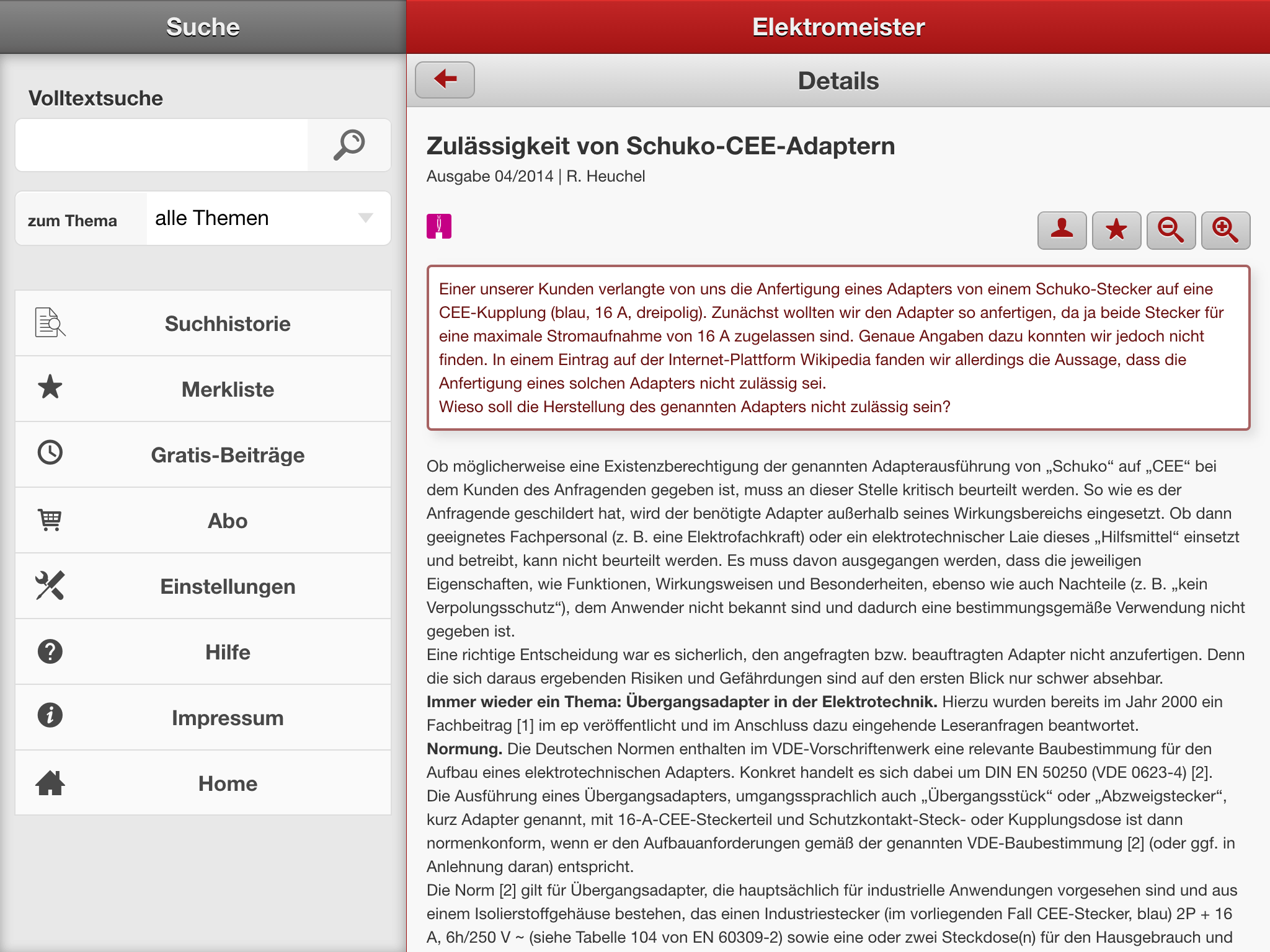Click the Merkliste star icon in sidebar
This screenshot has height=952, width=1270.
pos(50,387)
